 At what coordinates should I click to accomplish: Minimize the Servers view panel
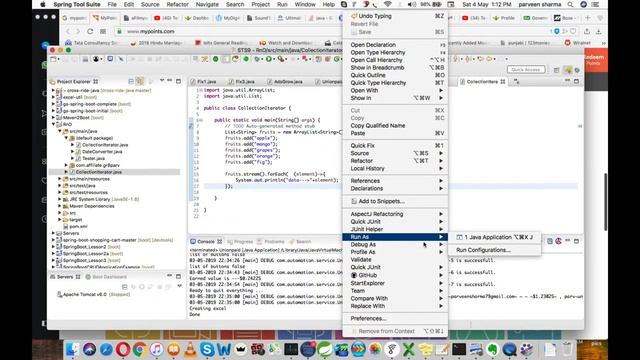[170, 276]
